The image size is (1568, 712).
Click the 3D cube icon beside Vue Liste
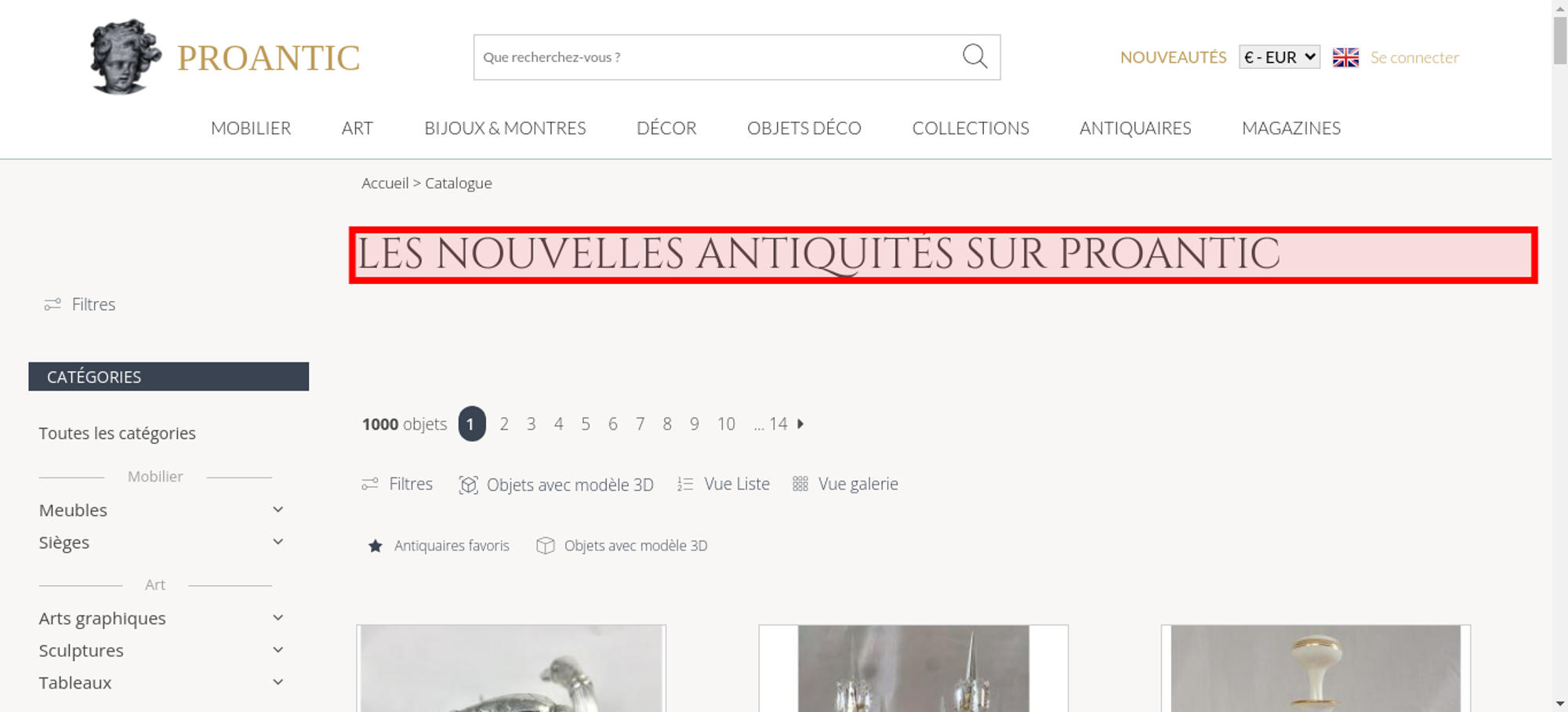point(468,485)
